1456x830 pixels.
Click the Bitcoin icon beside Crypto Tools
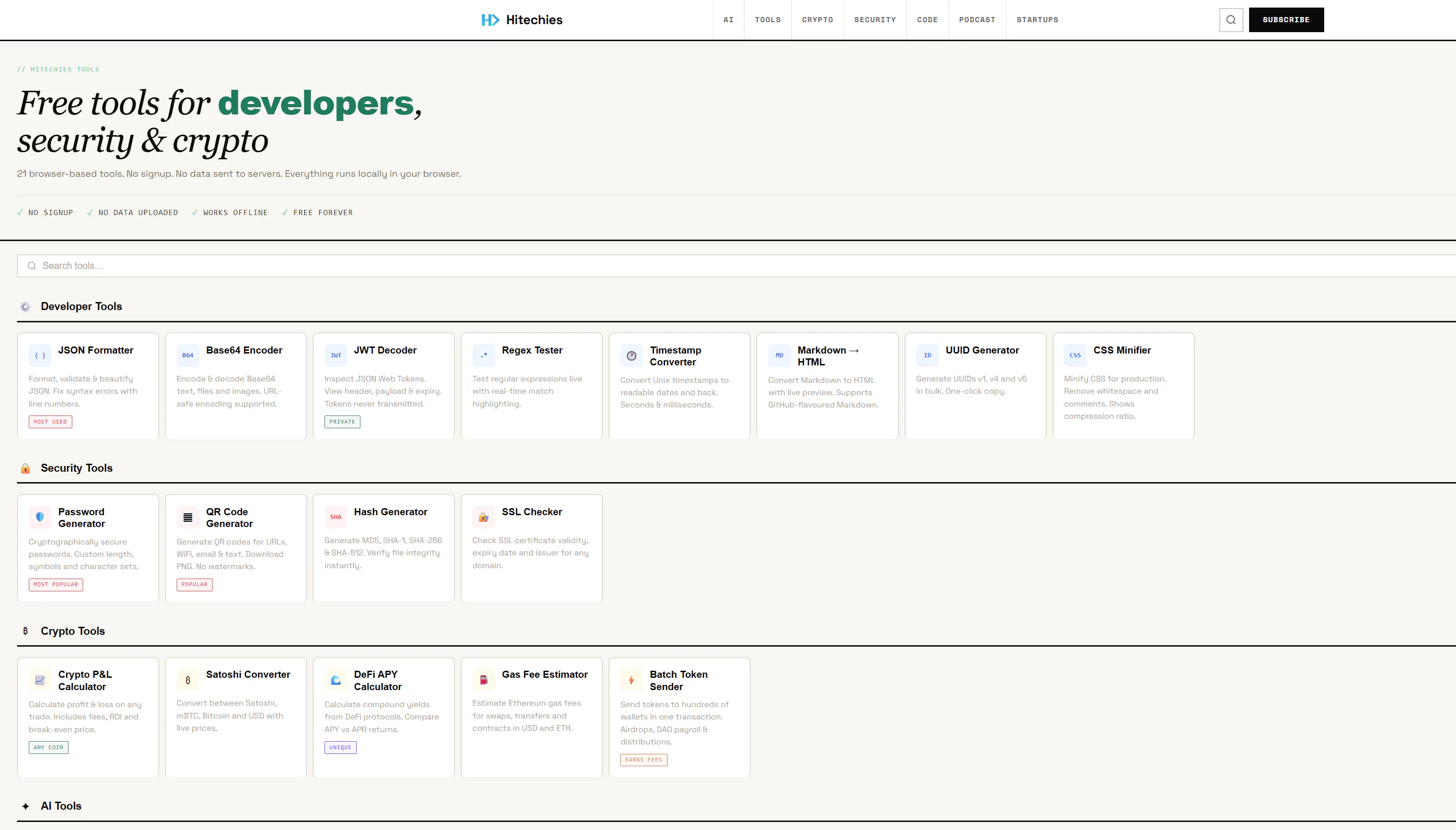26,631
